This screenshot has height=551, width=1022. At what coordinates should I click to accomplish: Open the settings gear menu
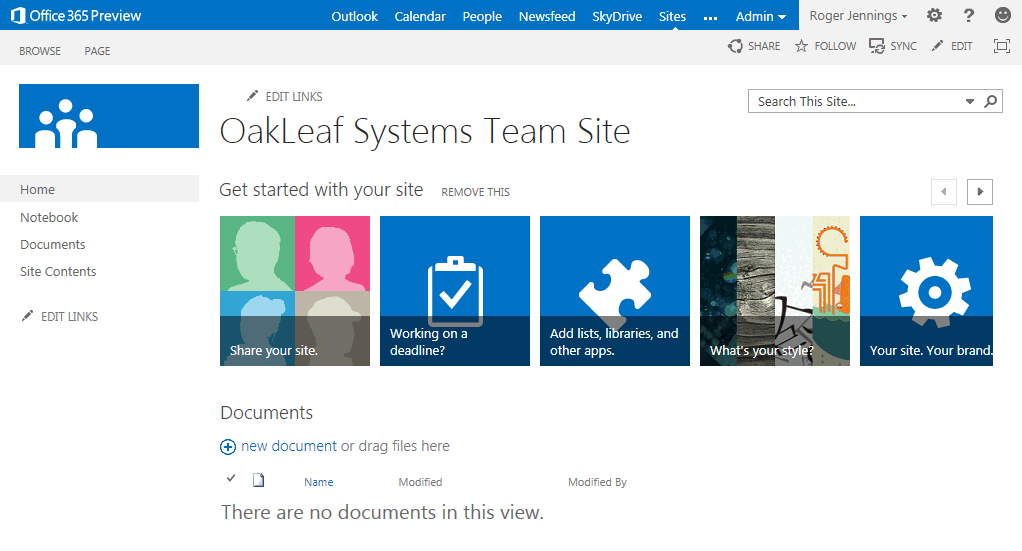934,15
